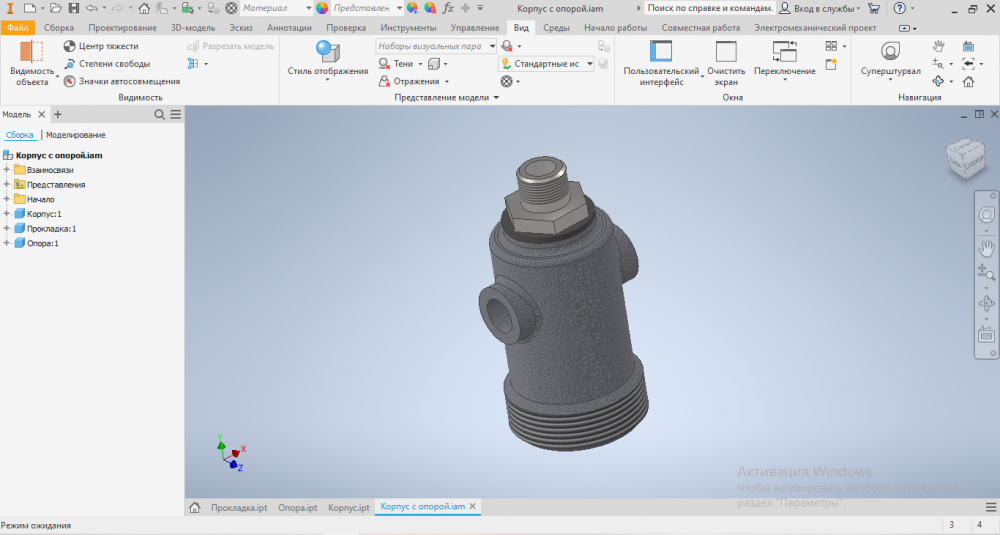The width and height of the screenshot is (1000, 535).
Task: Select the Pan hand tool in navigation bar
Action: click(986, 245)
